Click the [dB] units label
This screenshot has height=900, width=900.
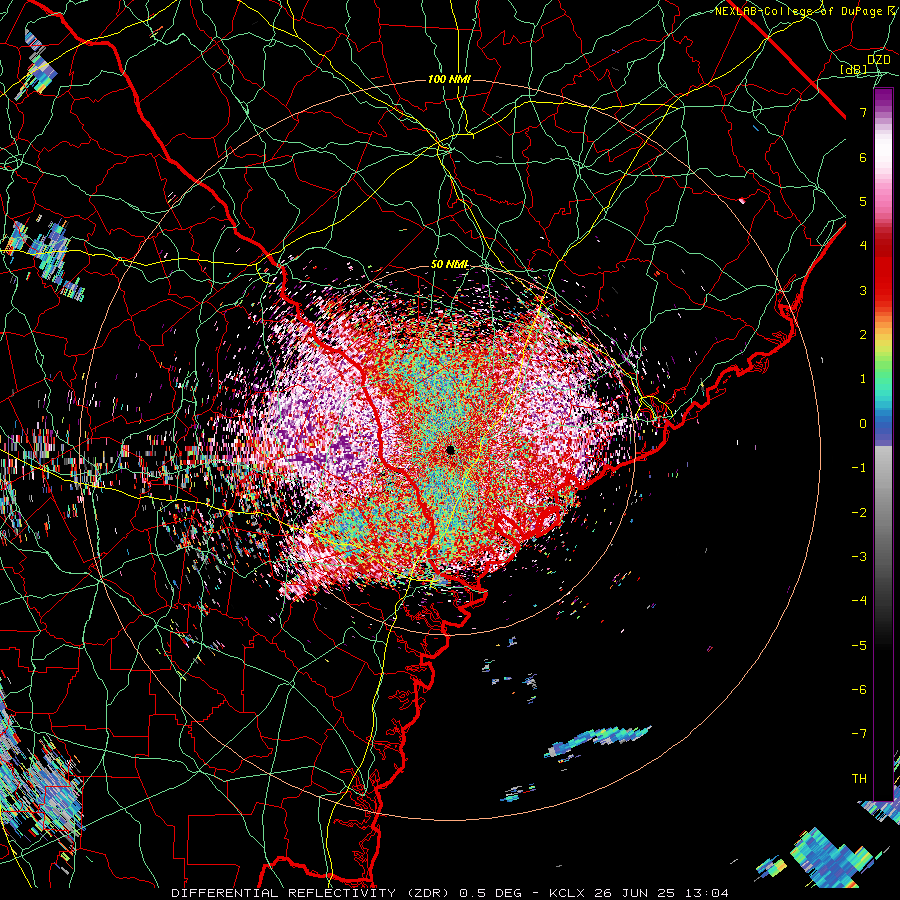click(x=854, y=69)
